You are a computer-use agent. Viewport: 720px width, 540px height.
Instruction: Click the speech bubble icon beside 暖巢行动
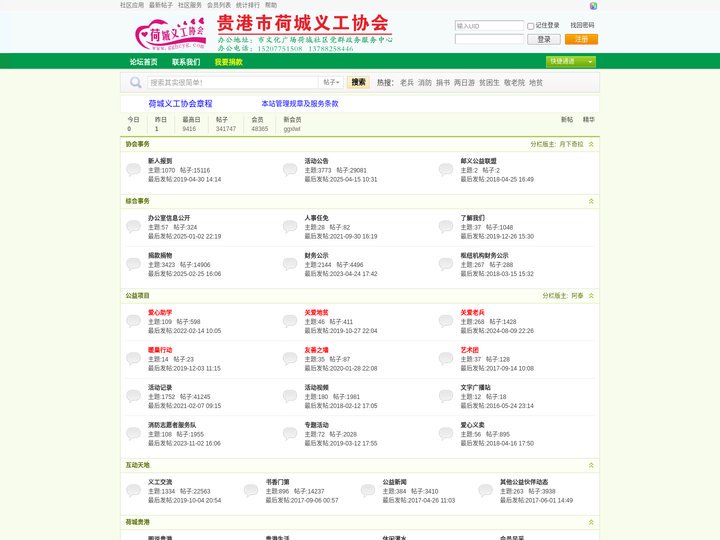(134, 359)
